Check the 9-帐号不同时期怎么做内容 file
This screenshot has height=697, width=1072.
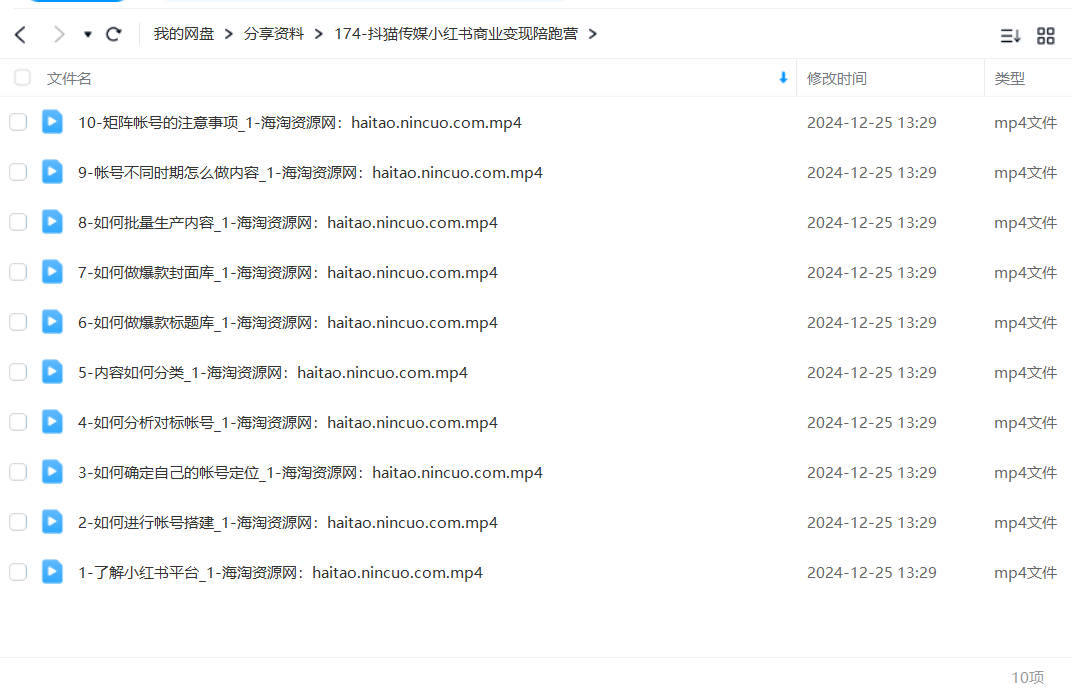(x=18, y=172)
